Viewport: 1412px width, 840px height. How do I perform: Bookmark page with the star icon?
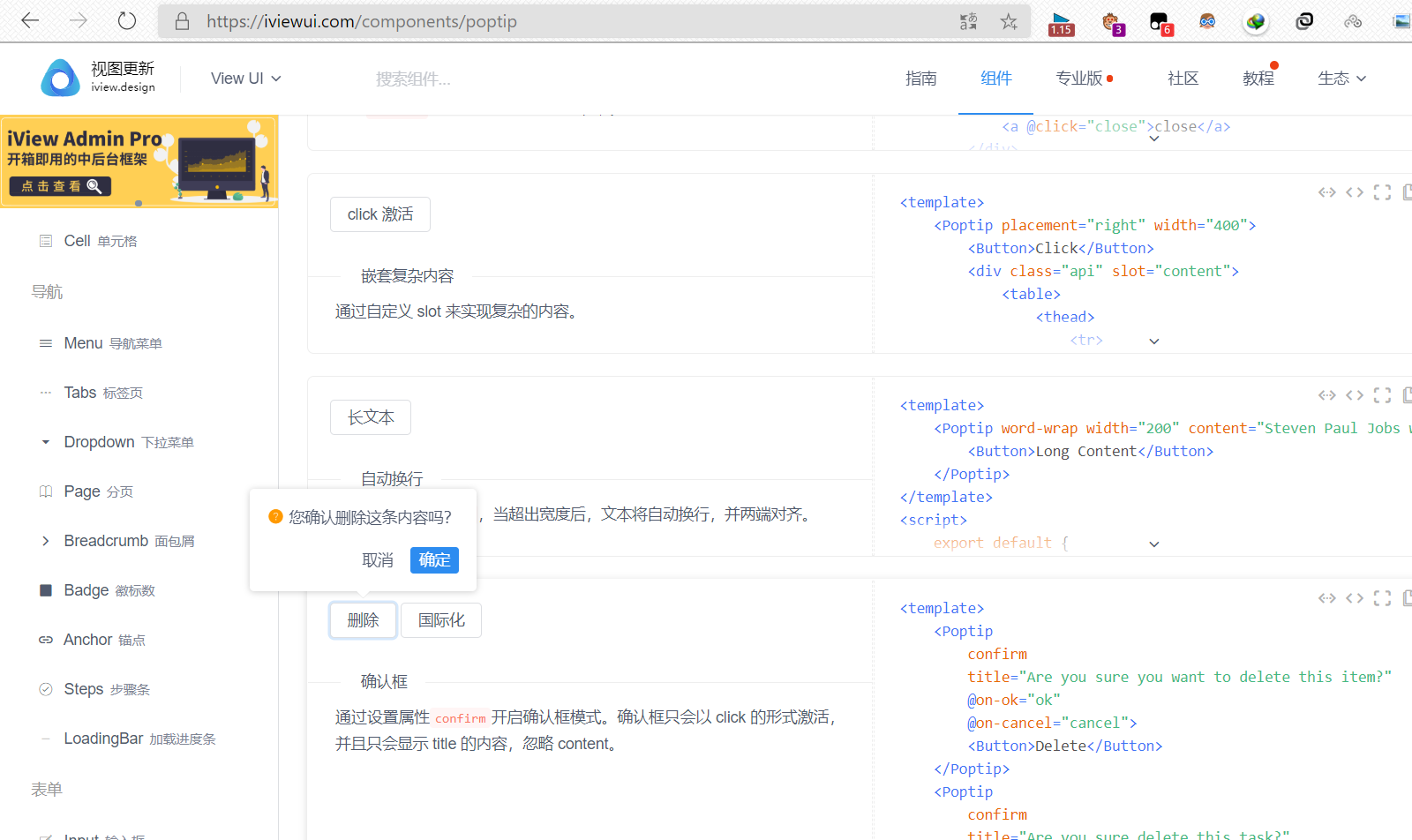[1009, 21]
